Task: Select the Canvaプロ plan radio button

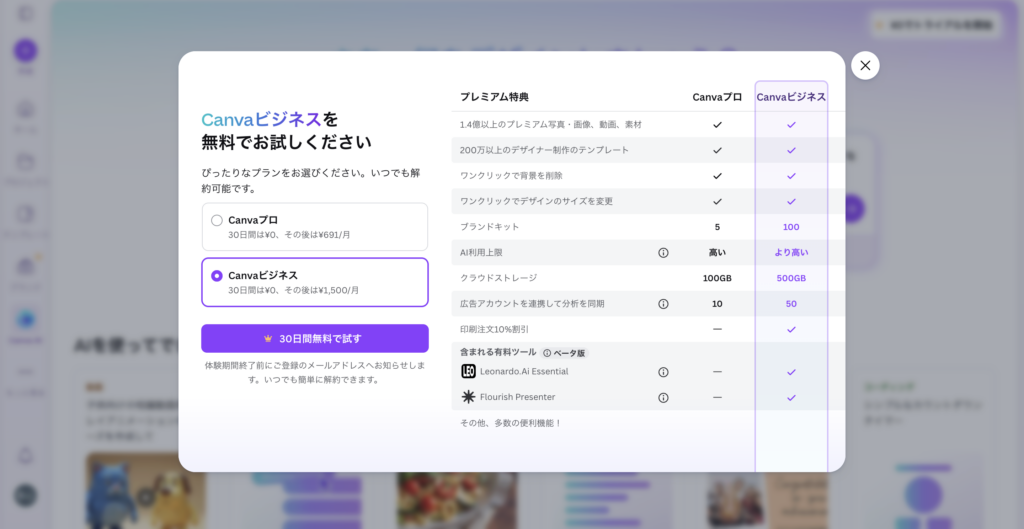Action: point(217,220)
